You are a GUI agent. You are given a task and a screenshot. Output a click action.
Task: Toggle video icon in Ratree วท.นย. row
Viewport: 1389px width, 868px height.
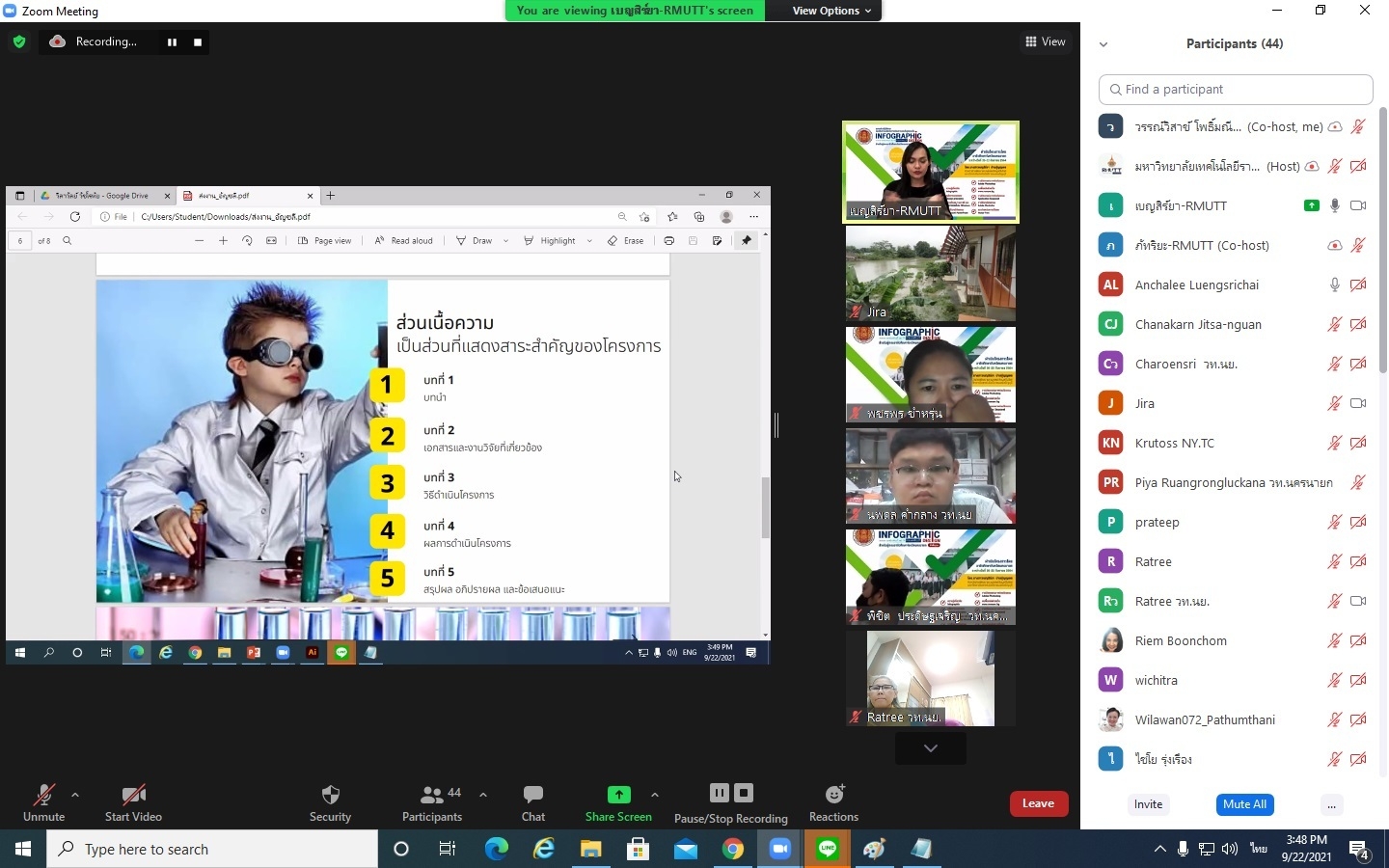[x=1358, y=601]
